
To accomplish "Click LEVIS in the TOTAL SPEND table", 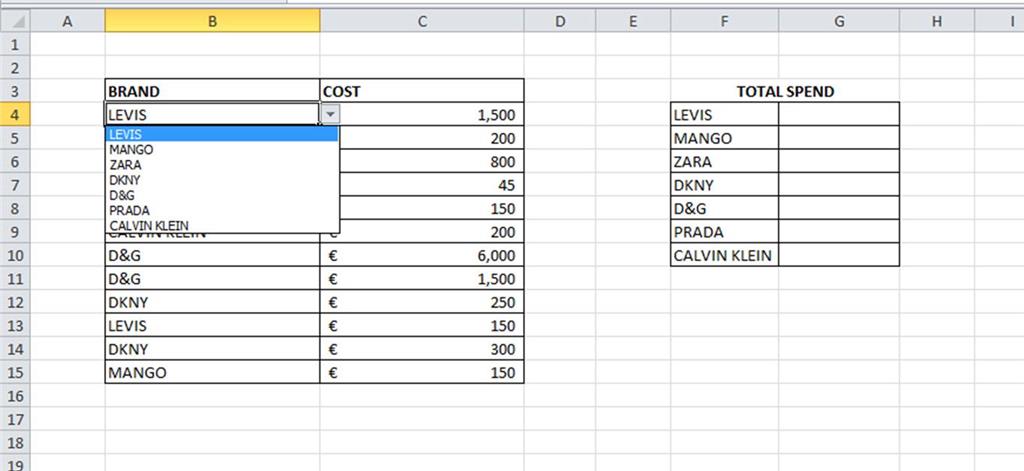I will [x=724, y=114].
